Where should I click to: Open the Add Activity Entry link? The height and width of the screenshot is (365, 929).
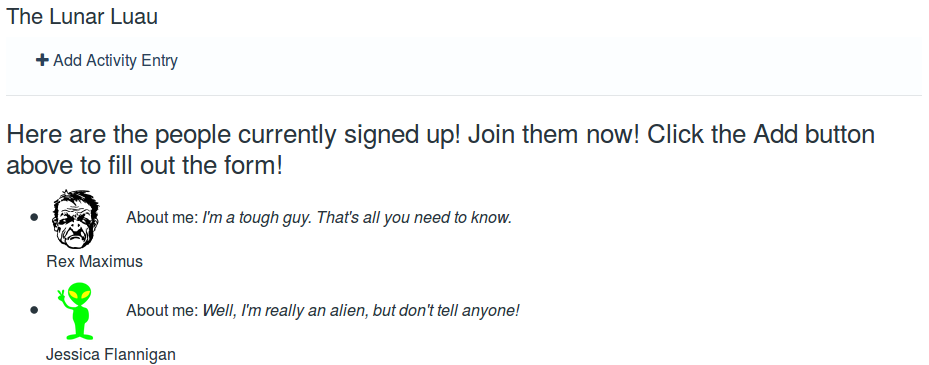(x=107, y=60)
